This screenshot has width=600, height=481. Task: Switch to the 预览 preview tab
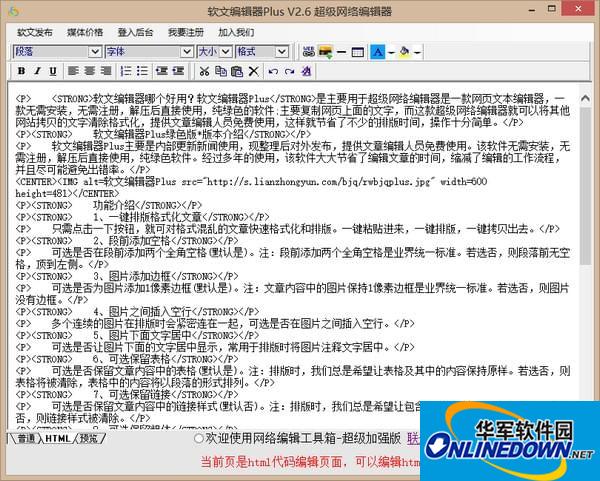[x=89, y=439]
